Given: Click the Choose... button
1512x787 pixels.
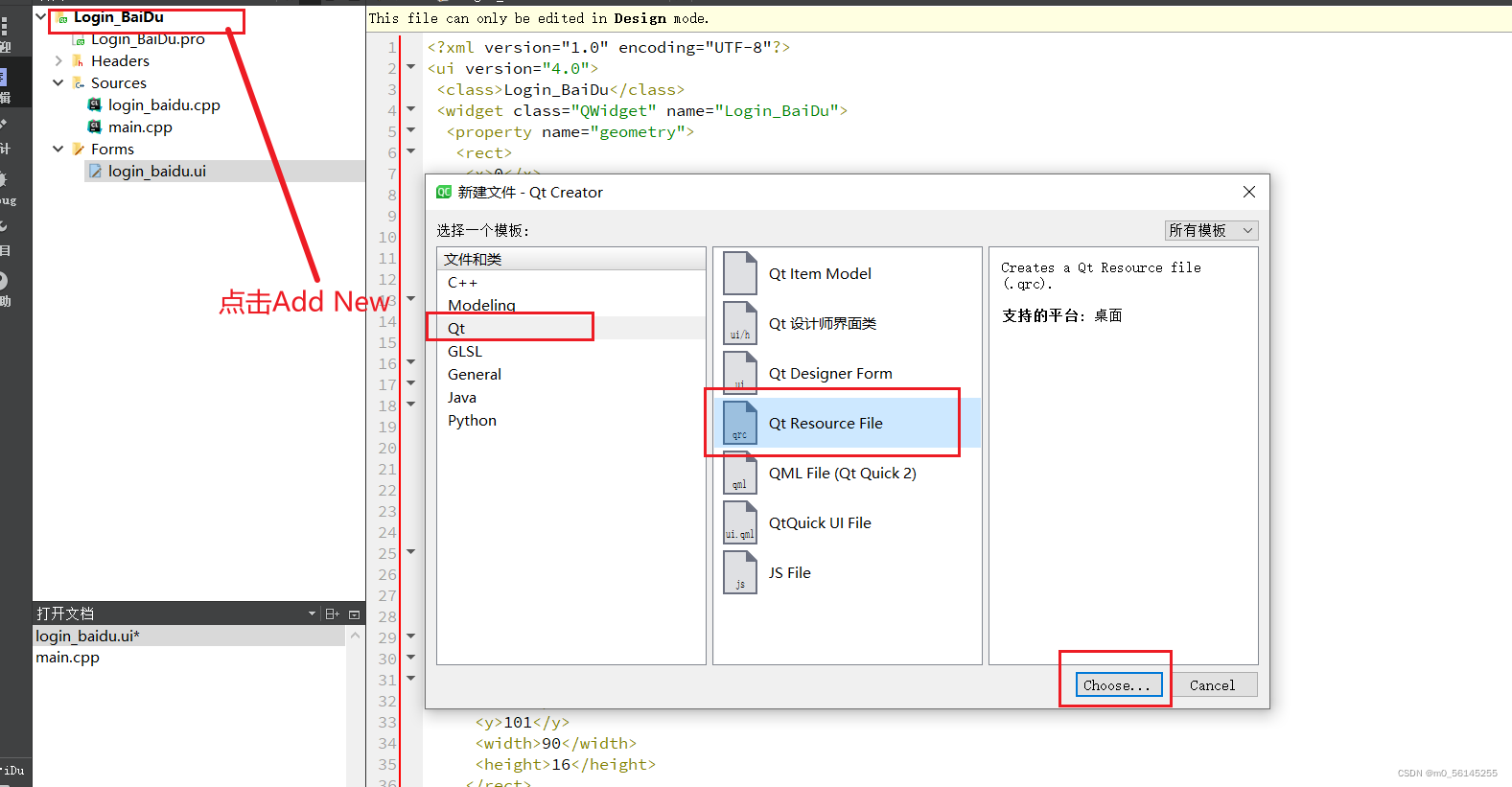Looking at the screenshot, I should [x=1118, y=684].
